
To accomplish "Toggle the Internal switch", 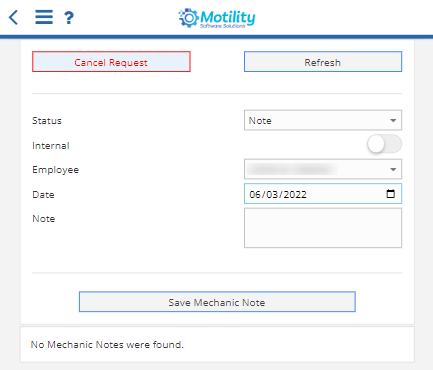I will (x=384, y=144).
